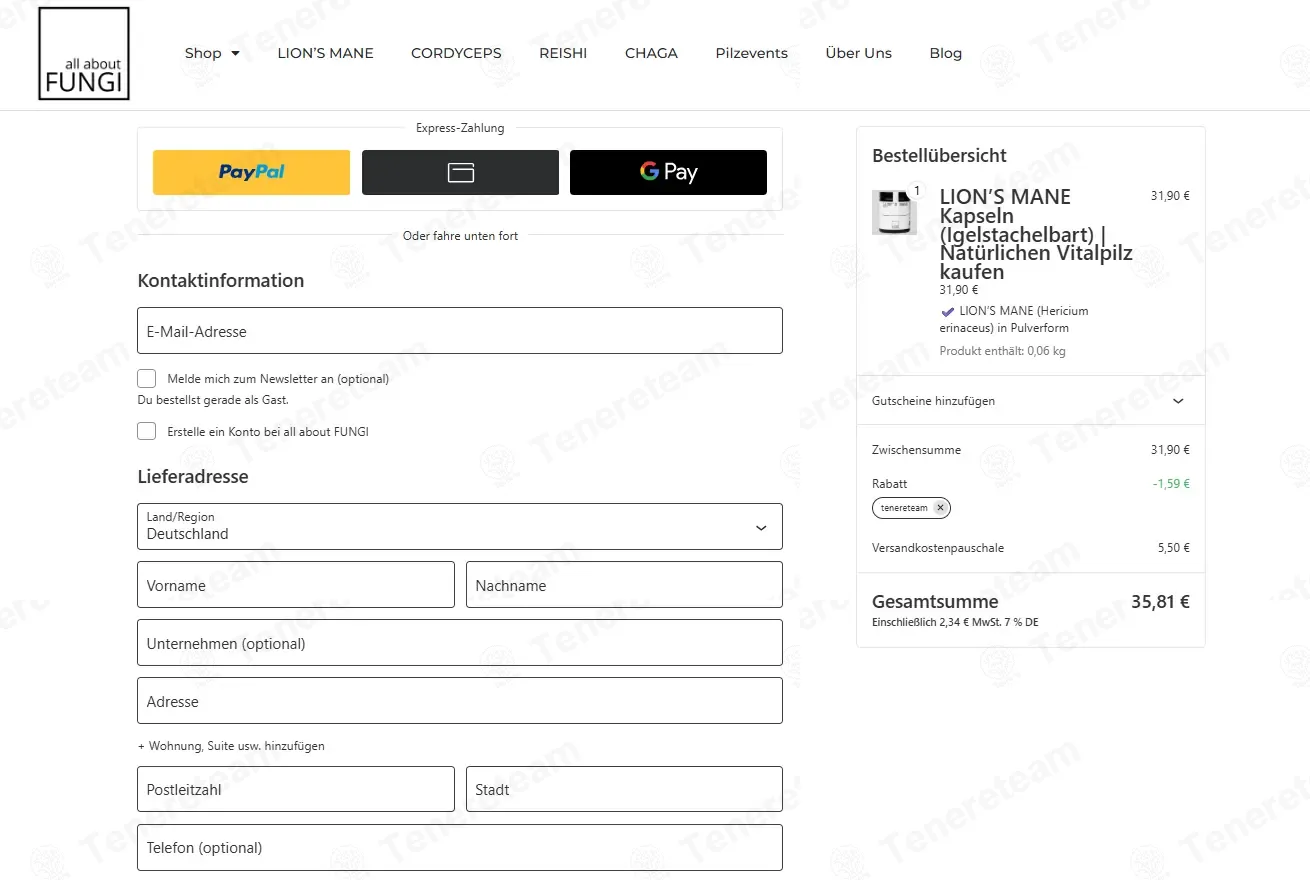This screenshot has width=1310, height=880.
Task: Click the Lion's Mane product thumbnail
Action: click(x=894, y=212)
